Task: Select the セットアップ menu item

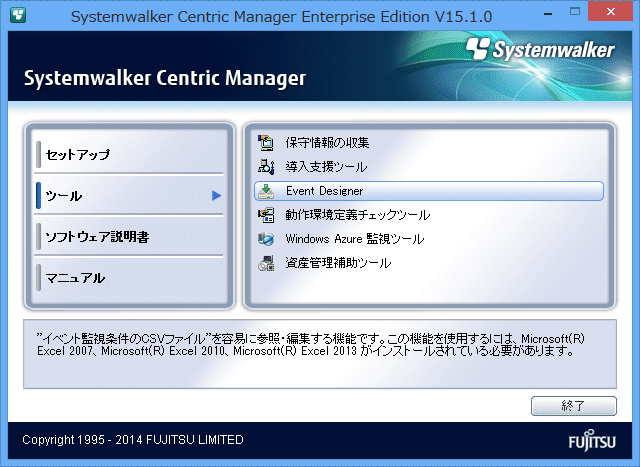Action: click(x=129, y=155)
